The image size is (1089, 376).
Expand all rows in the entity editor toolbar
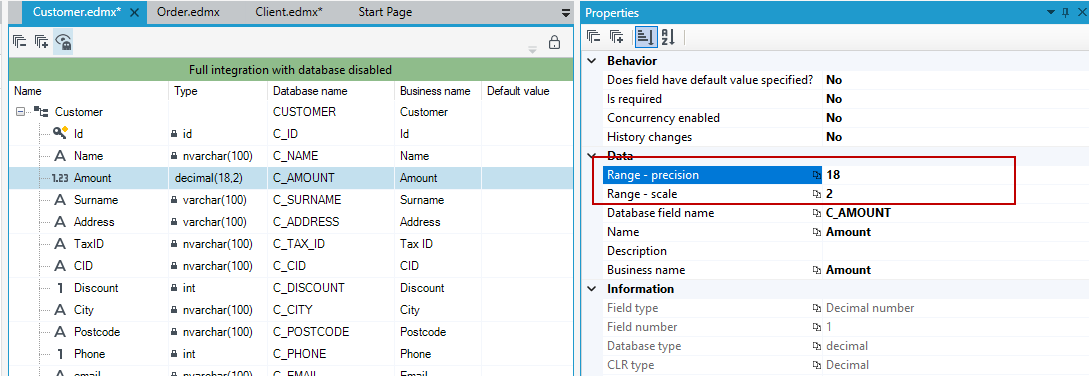(42, 42)
